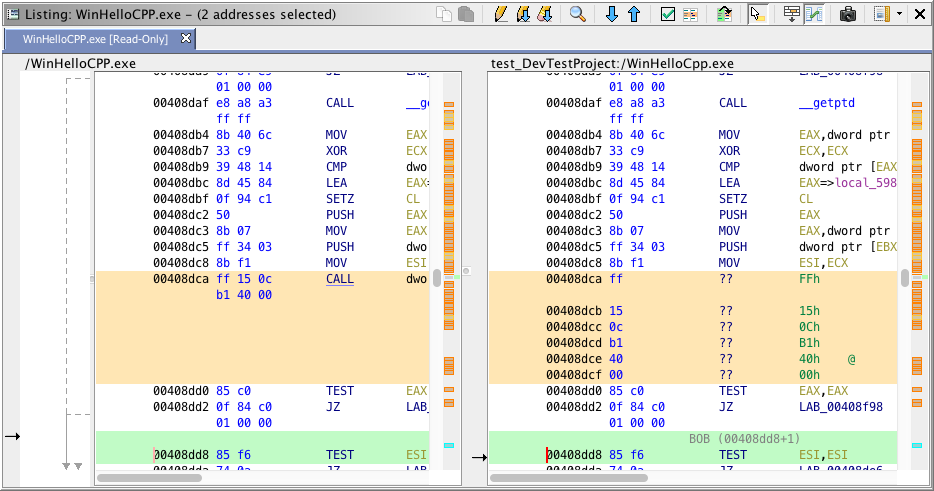This screenshot has height=491, width=934.
Task: Click the Apply Differences pencil icon
Action: click(501, 14)
